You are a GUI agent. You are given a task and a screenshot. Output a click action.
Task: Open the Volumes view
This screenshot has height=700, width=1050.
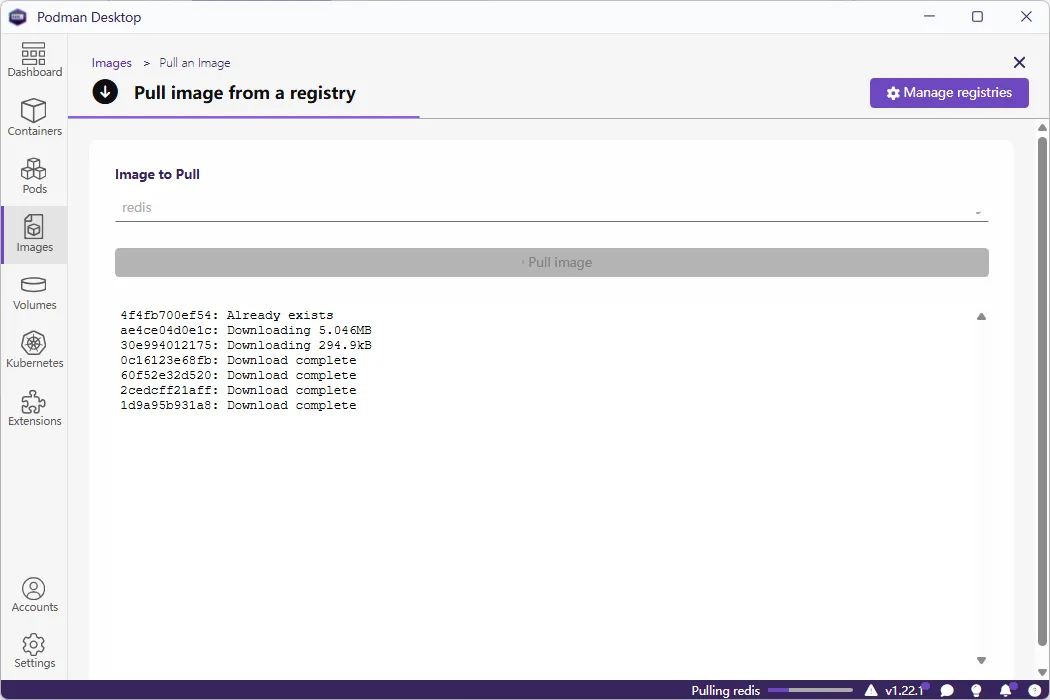(x=34, y=292)
